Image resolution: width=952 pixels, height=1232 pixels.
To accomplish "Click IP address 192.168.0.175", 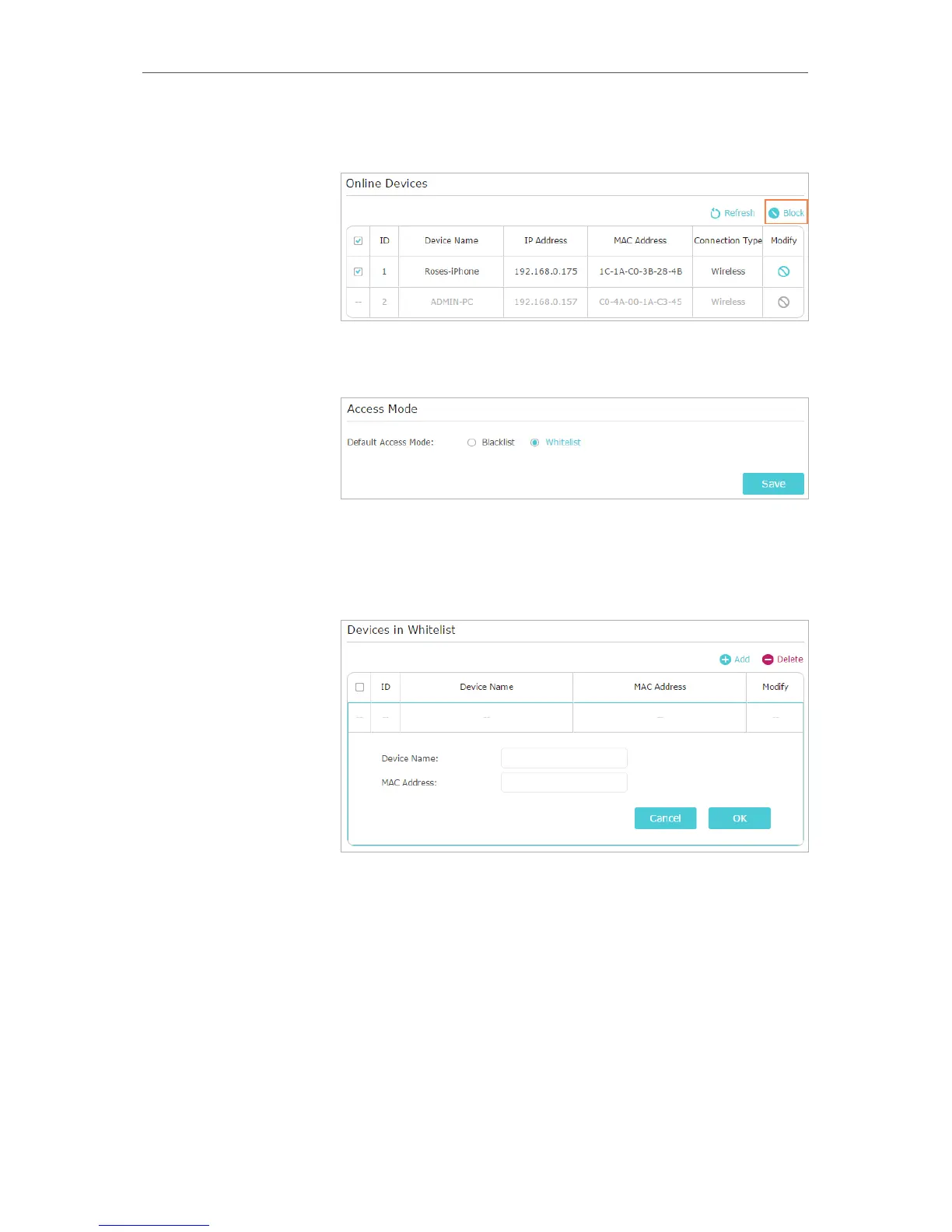I will coord(546,271).
